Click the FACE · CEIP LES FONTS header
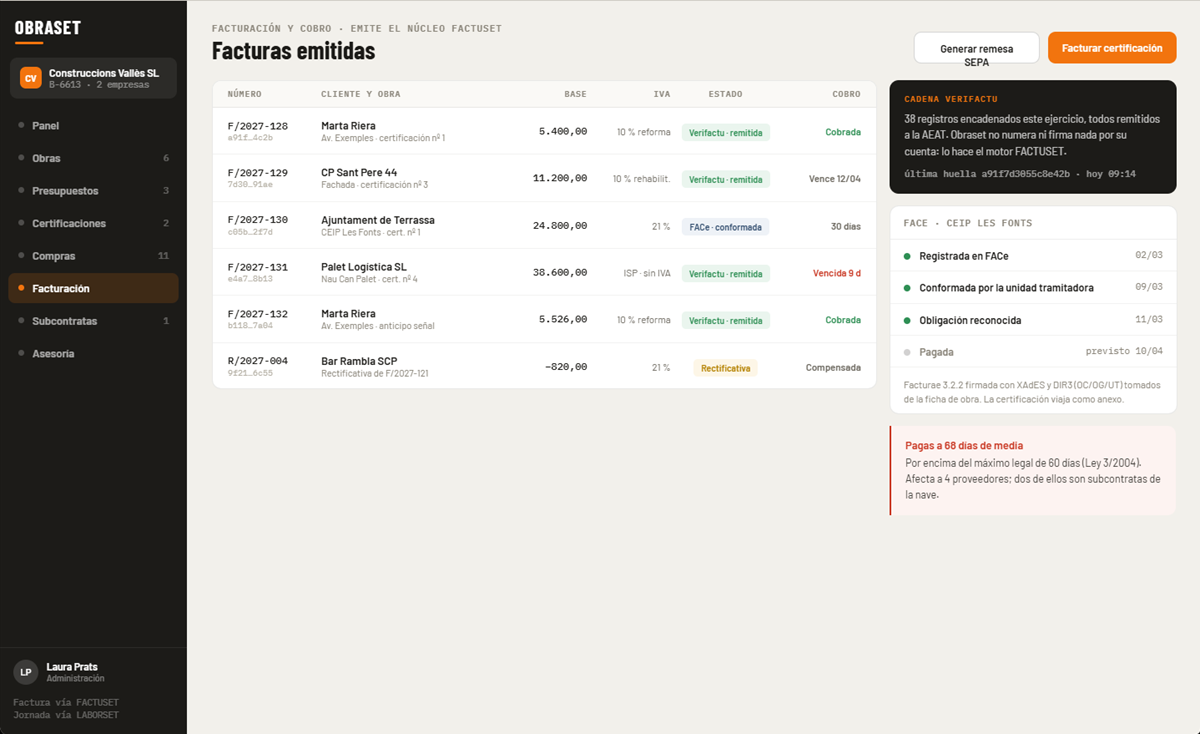 (968, 223)
